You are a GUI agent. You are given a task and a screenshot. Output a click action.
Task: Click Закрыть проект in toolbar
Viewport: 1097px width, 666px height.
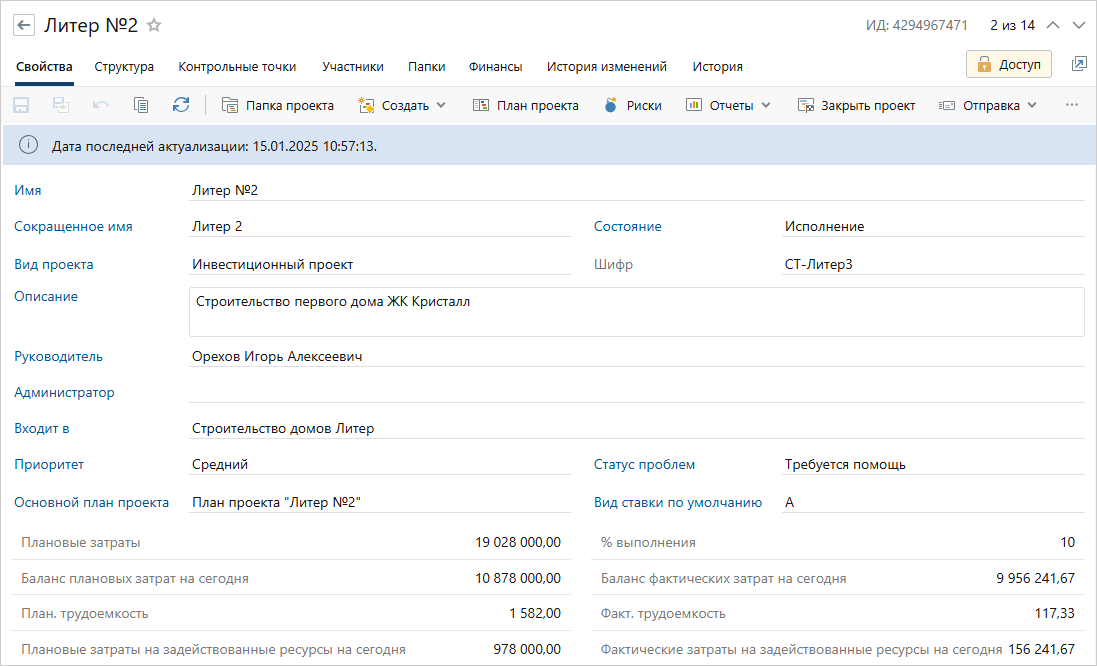pos(856,105)
